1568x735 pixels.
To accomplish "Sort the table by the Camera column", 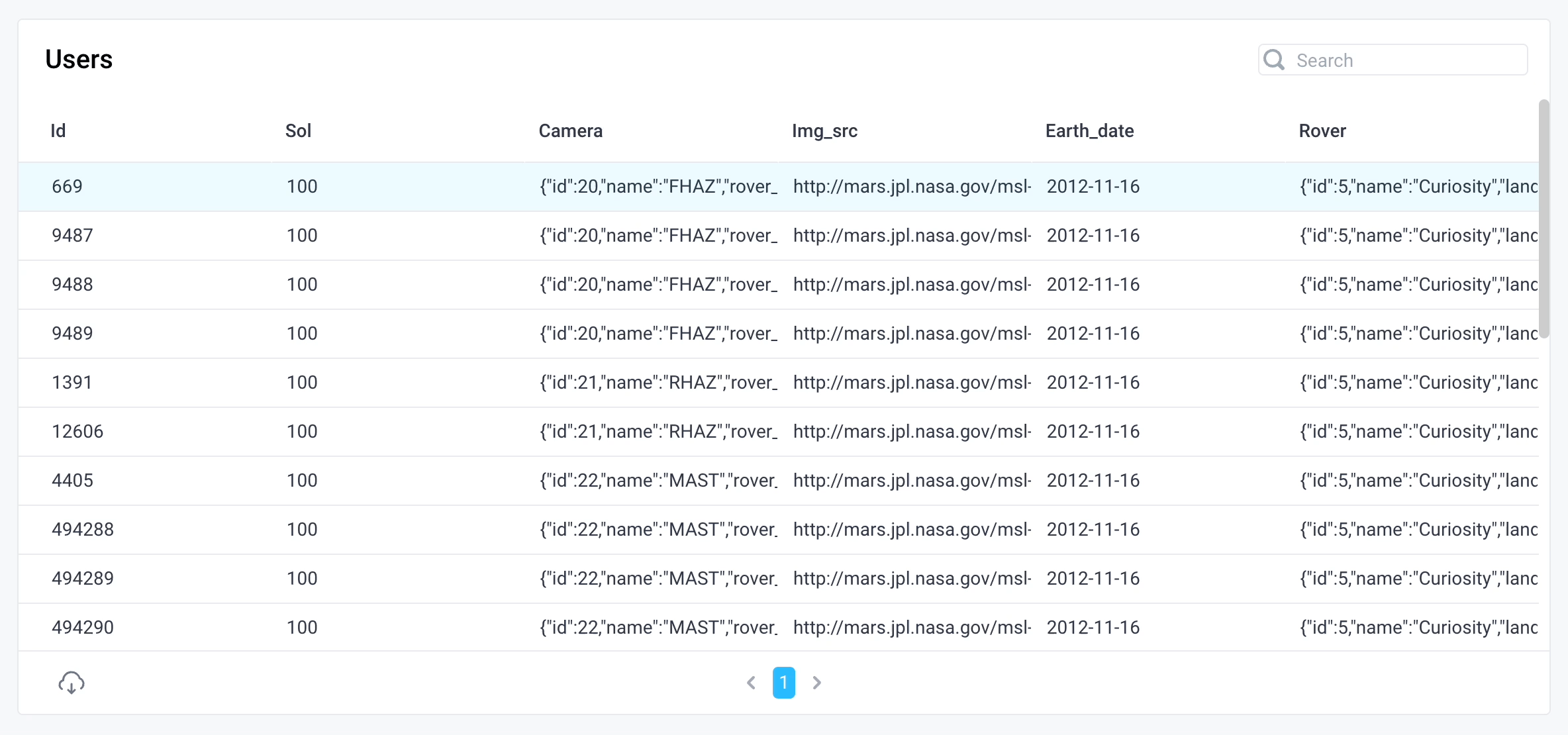I will point(570,130).
